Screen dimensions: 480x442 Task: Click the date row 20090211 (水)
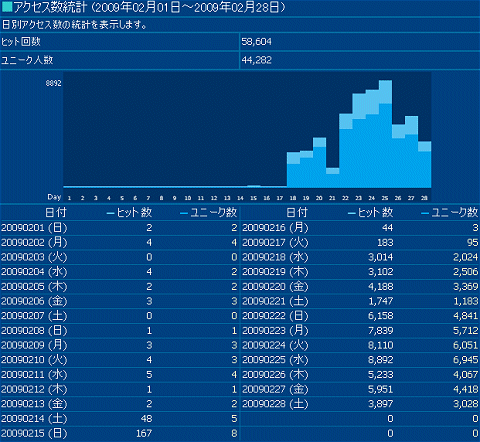coord(34,374)
